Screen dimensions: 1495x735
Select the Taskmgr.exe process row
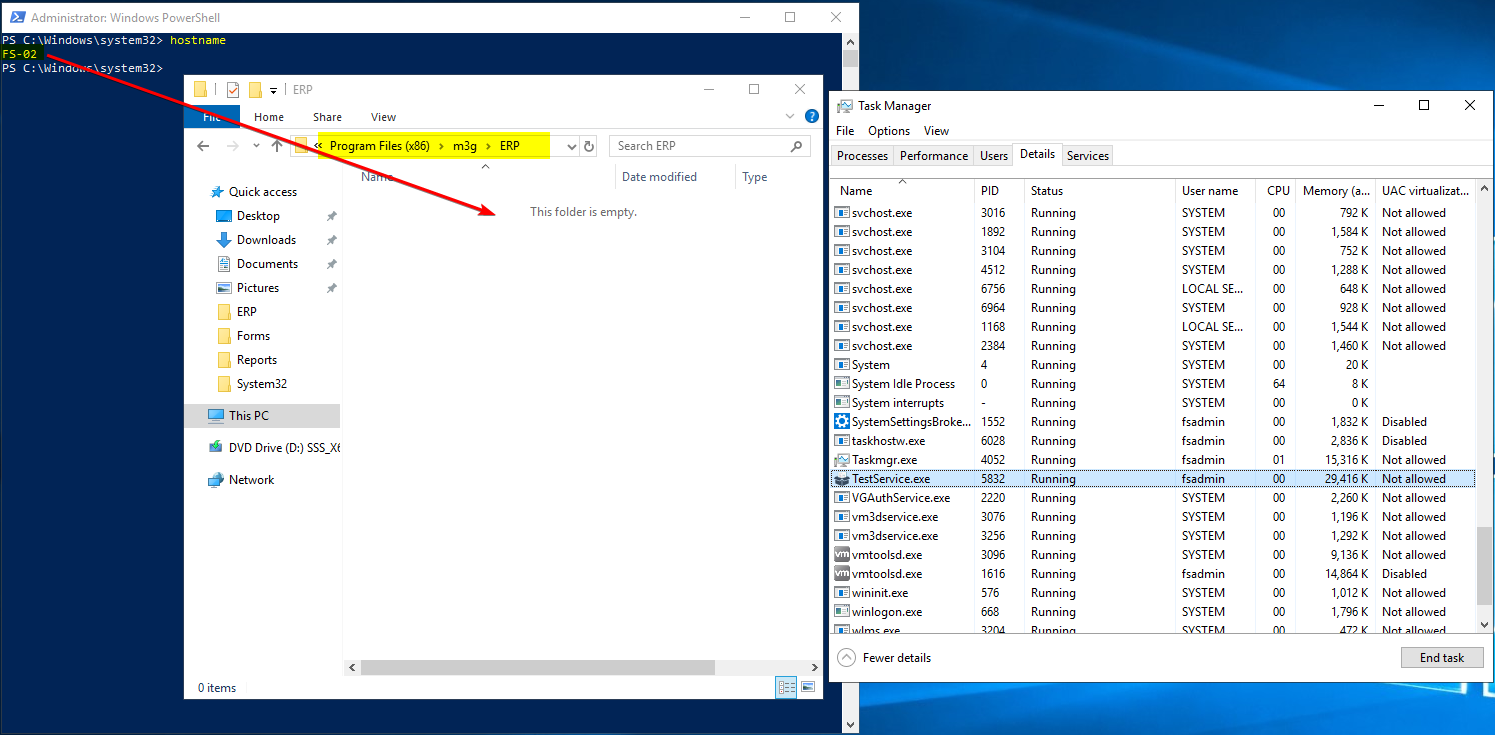click(1154, 460)
